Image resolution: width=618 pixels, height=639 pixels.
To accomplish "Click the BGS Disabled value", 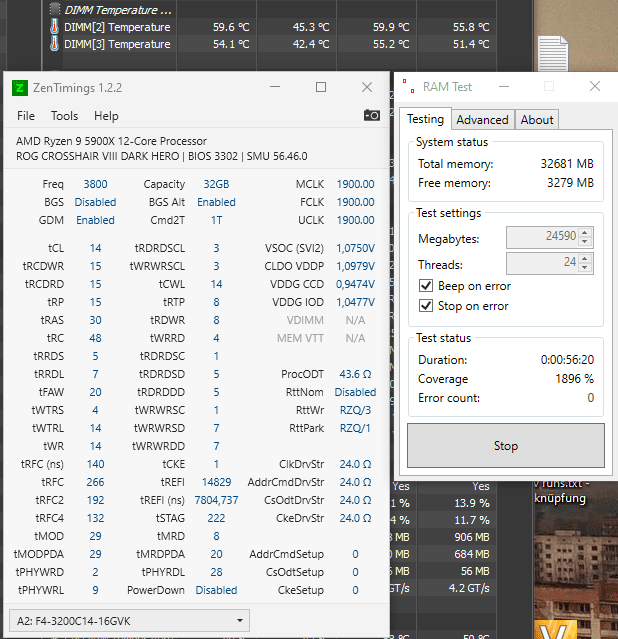I will click(x=95, y=202).
